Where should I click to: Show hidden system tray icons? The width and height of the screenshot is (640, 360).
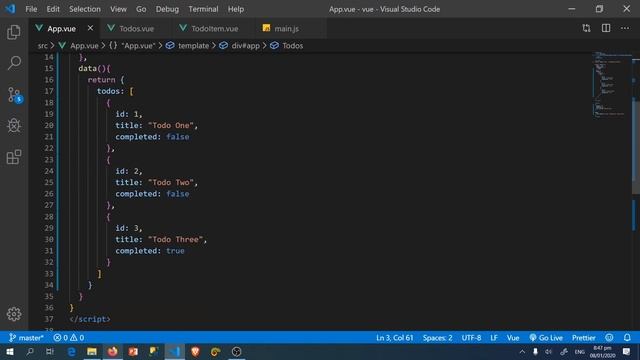(522, 352)
